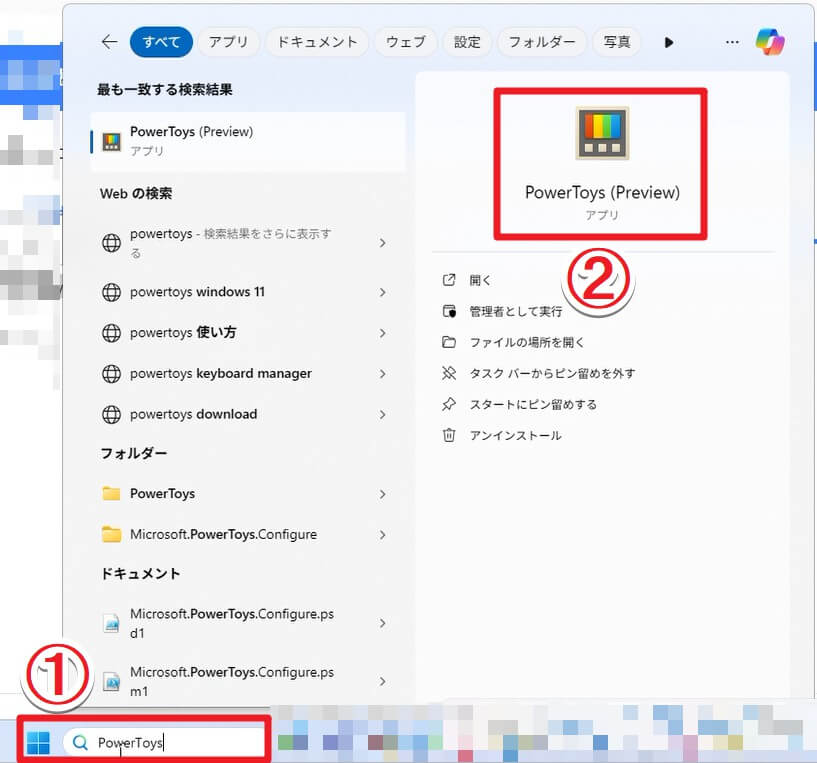This screenshot has width=817, height=763.
Task: Expand chevron for Microsoft.PowerToys.Configure.psm1
Action: click(382, 682)
